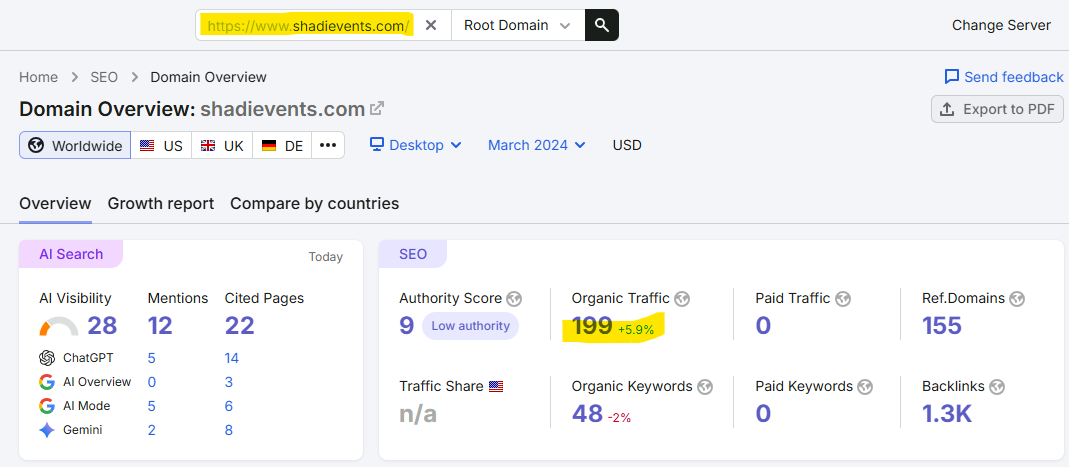Viewport: 1069px width, 467px height.
Task: Click the Export to PDF button
Action: pyautogui.click(x=997, y=109)
